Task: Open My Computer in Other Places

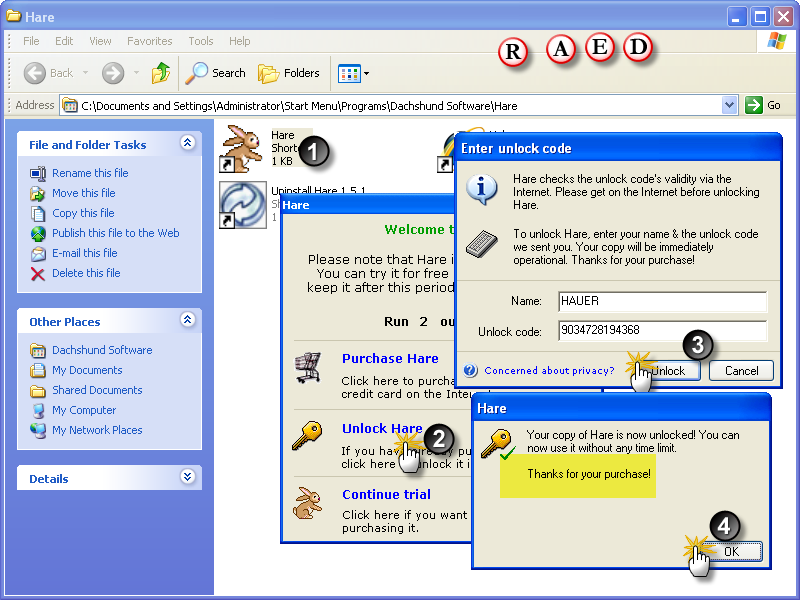Action: (x=84, y=410)
